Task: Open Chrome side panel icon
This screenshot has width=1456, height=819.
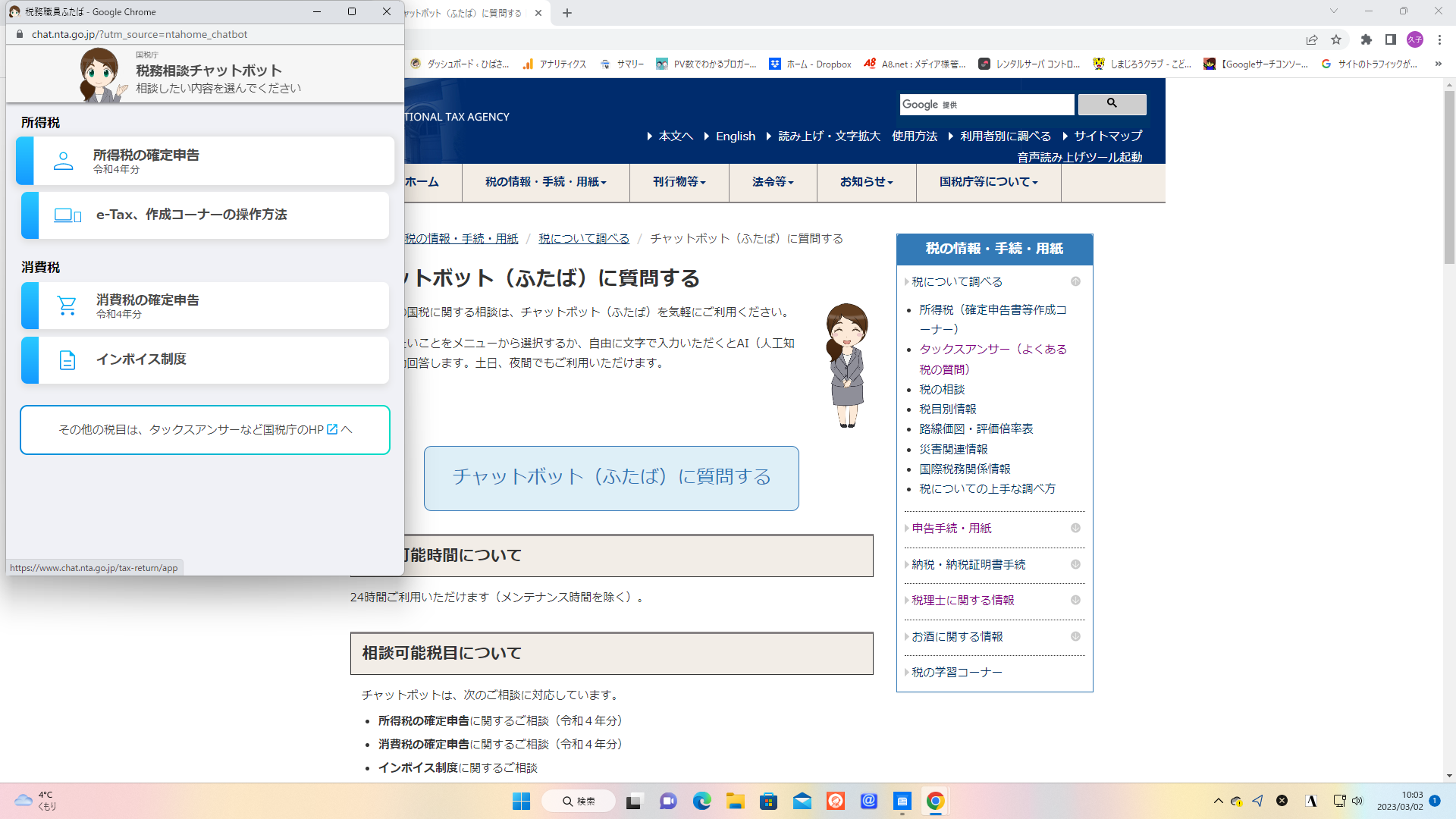Action: coord(1391,39)
